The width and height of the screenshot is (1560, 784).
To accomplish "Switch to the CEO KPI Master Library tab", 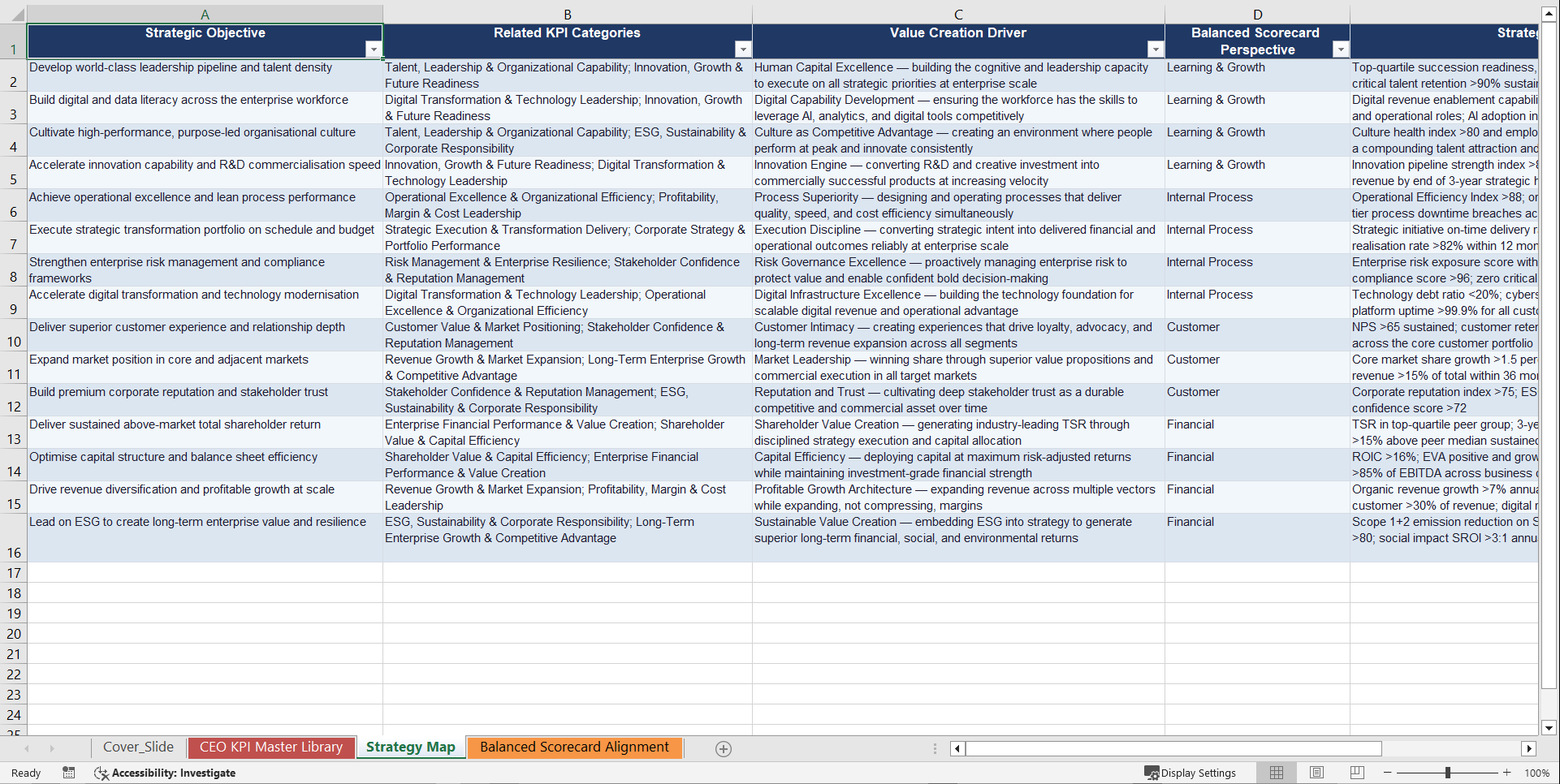I will [x=271, y=747].
